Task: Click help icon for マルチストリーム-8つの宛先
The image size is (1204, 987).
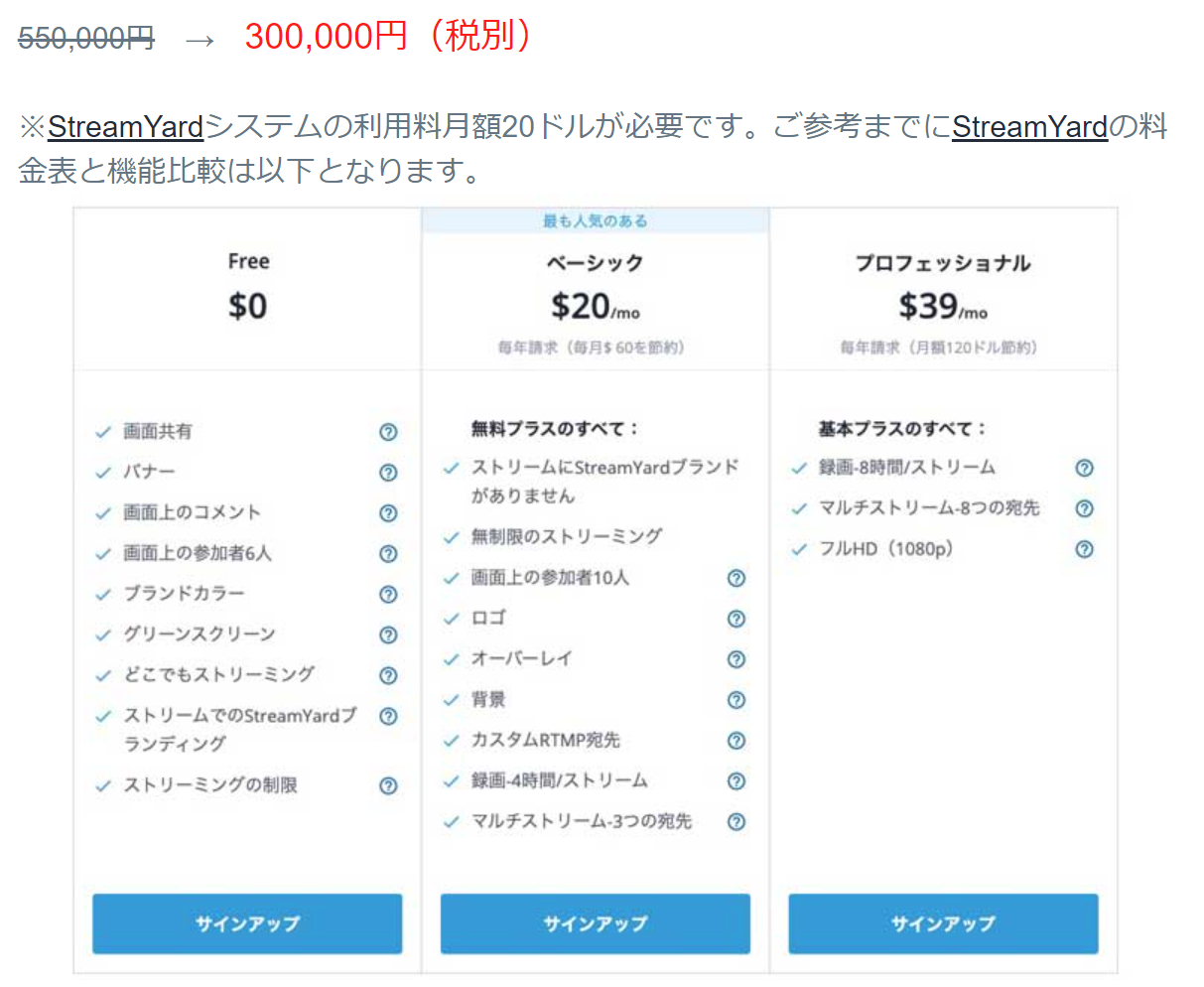Action: click(1085, 508)
